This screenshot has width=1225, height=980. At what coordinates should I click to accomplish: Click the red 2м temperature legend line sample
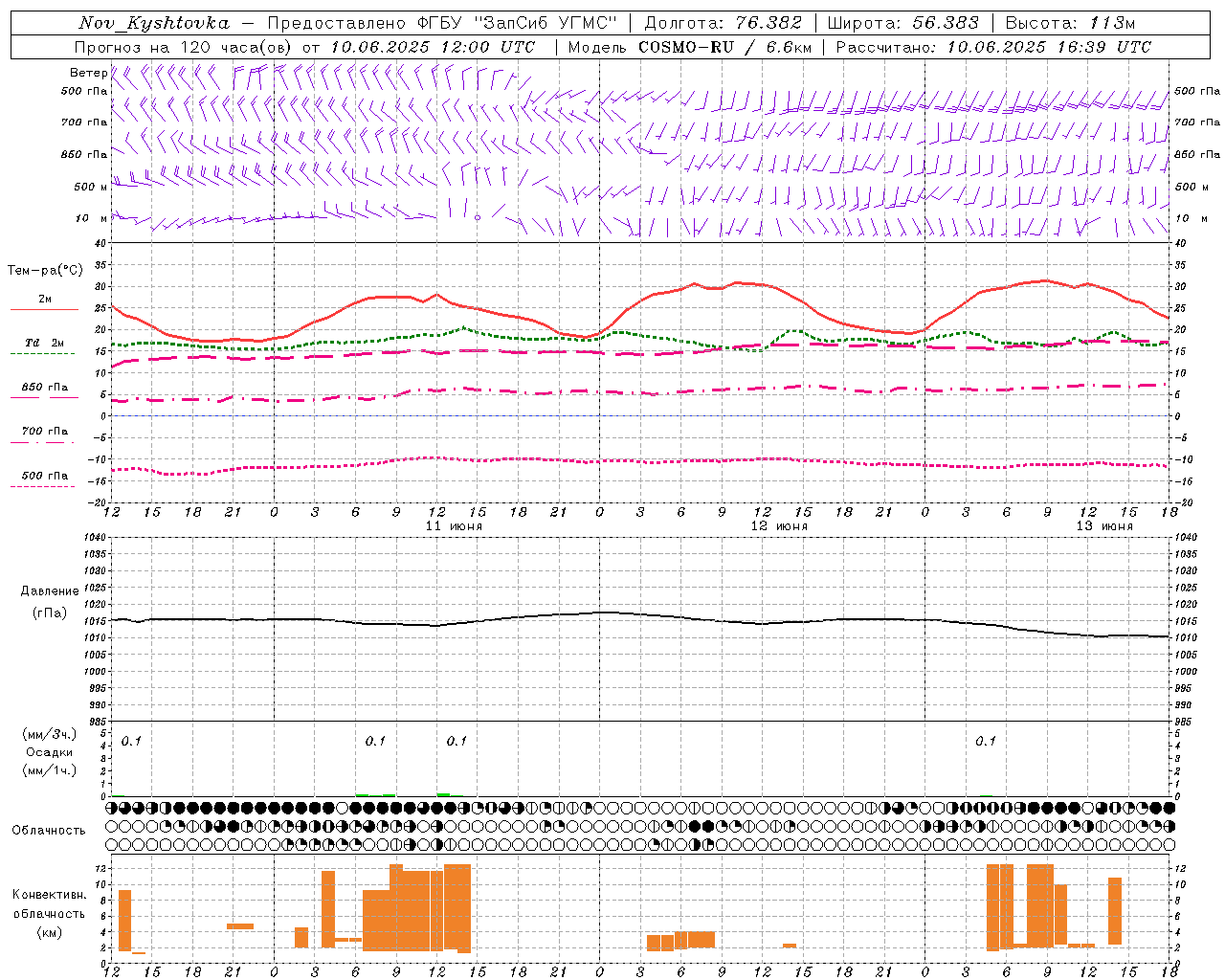(44, 309)
